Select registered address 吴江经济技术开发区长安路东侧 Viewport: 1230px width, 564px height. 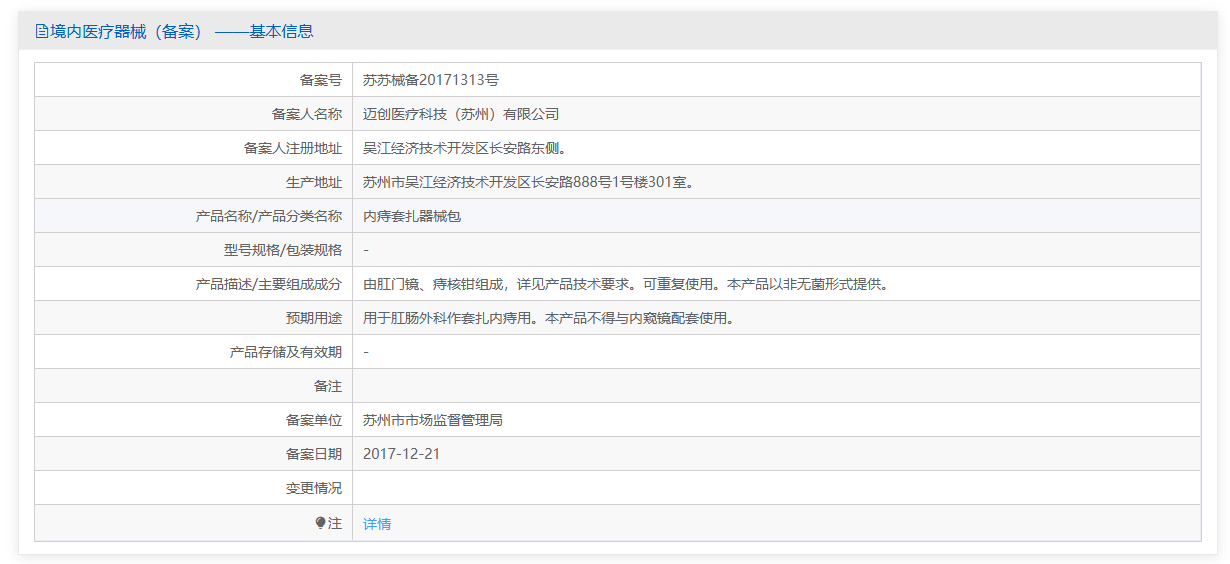(465, 148)
